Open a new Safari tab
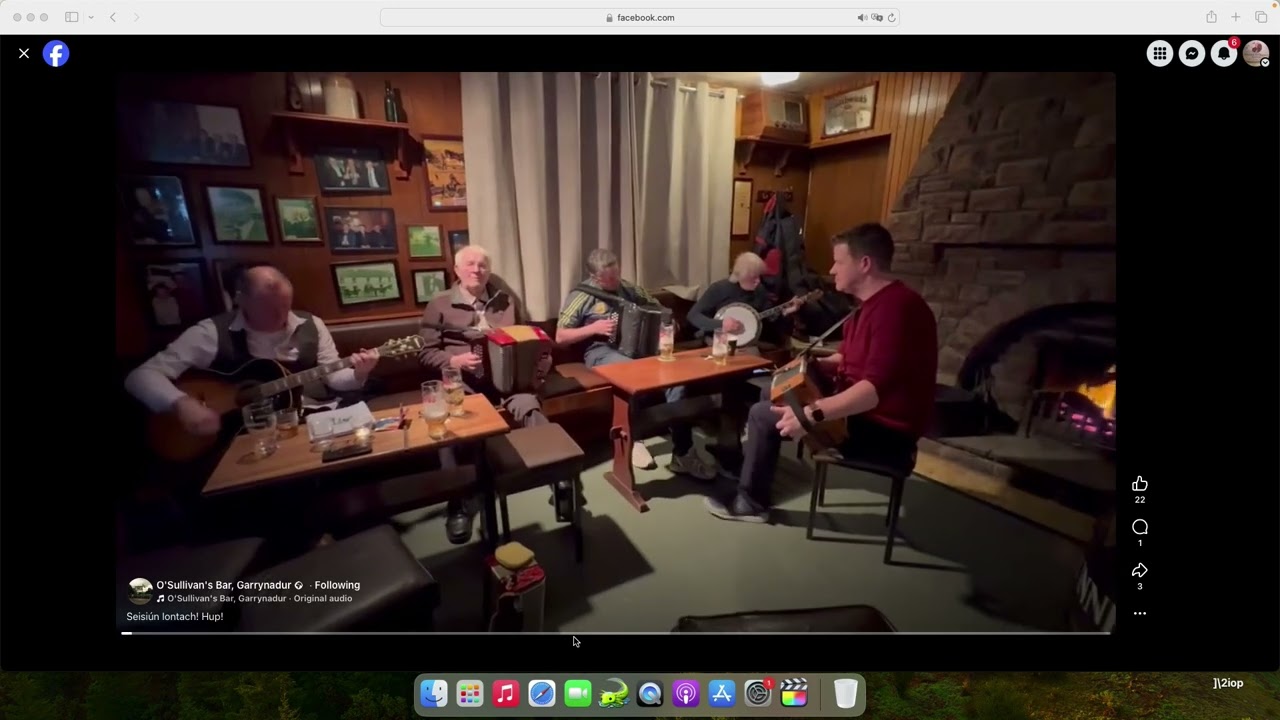 1236,17
